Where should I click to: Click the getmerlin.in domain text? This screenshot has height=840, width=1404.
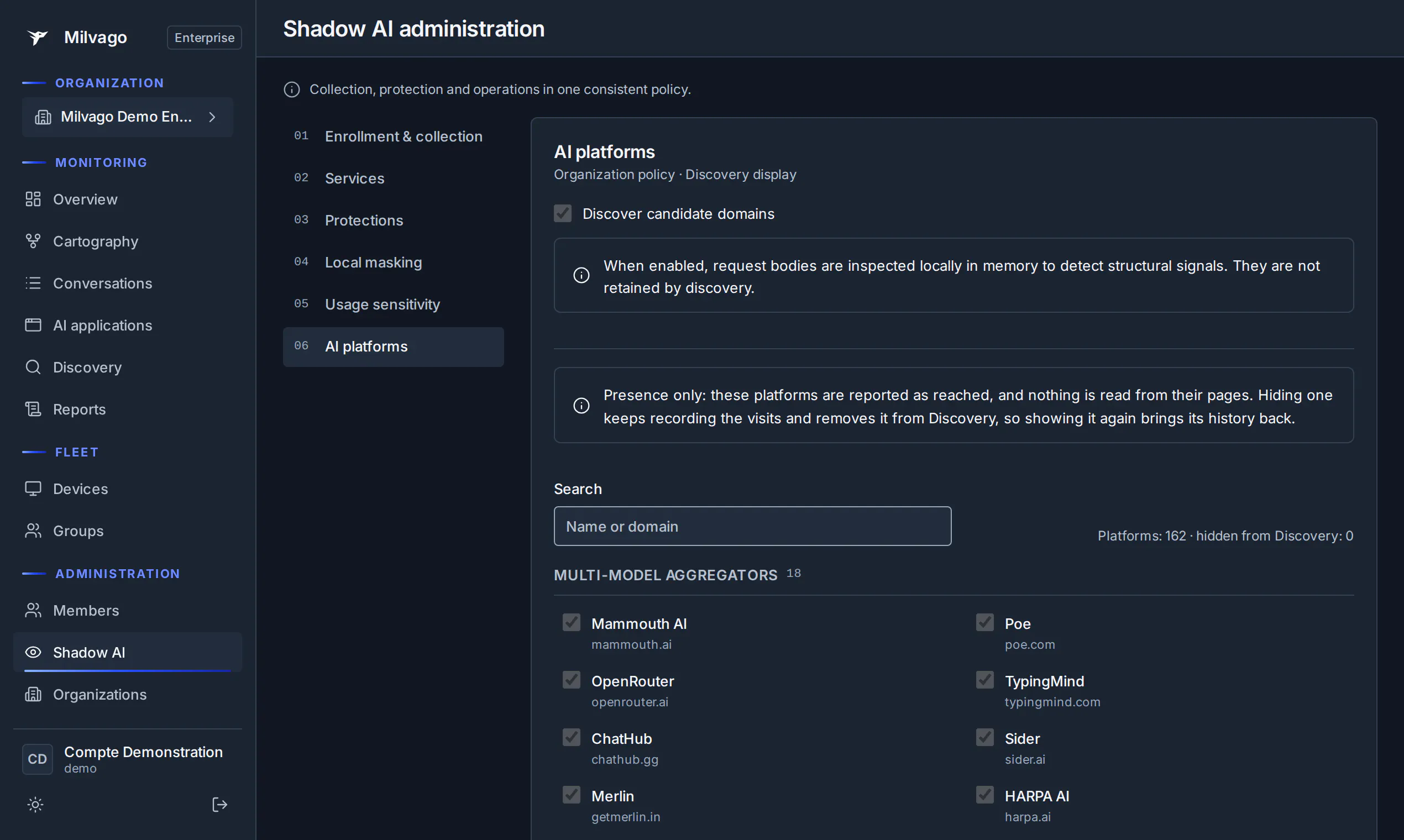626,817
